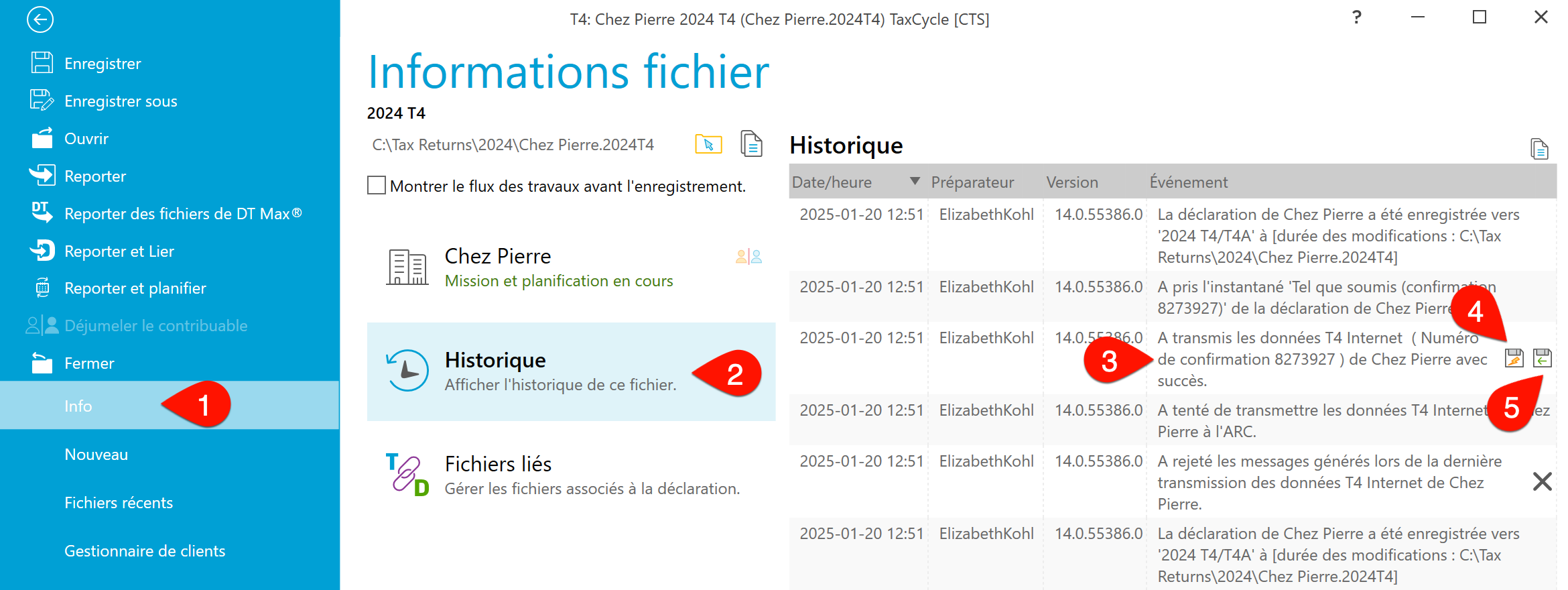Screen dimensions: 1568x590
Task: Click Déjumeler le contribuable item
Action: (x=156, y=325)
